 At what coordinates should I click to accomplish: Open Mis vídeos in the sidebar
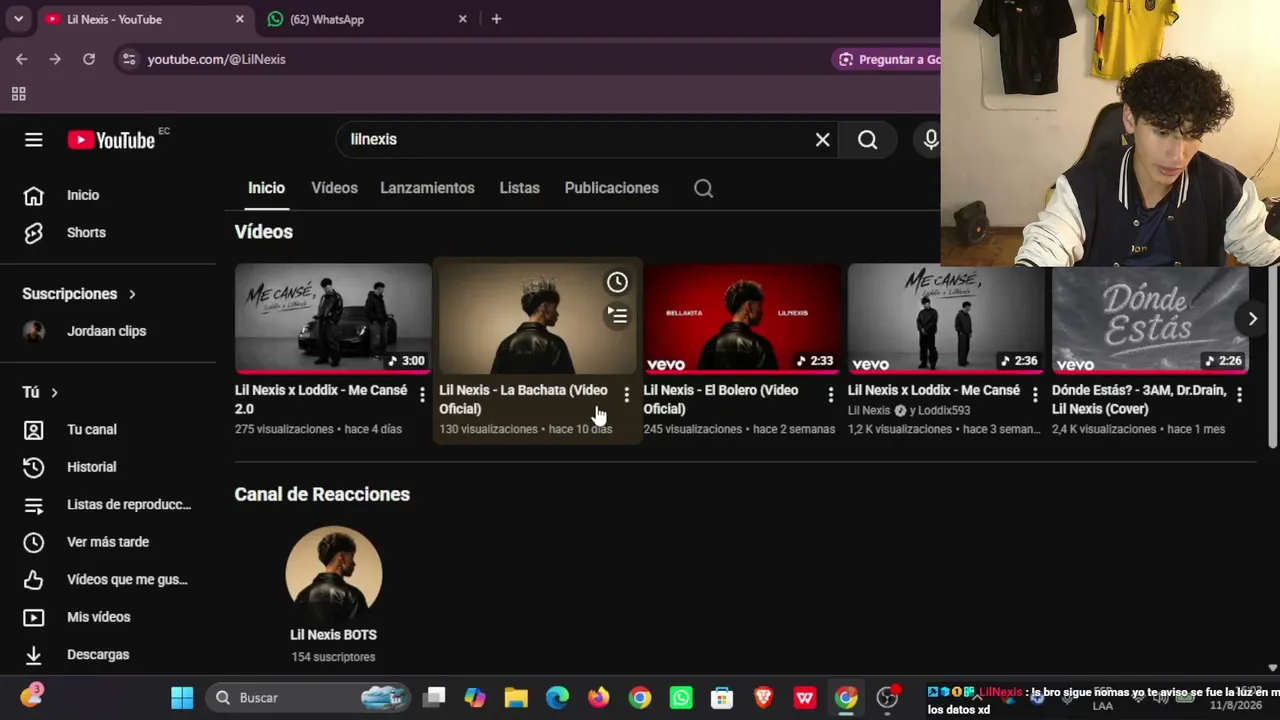pos(108,617)
